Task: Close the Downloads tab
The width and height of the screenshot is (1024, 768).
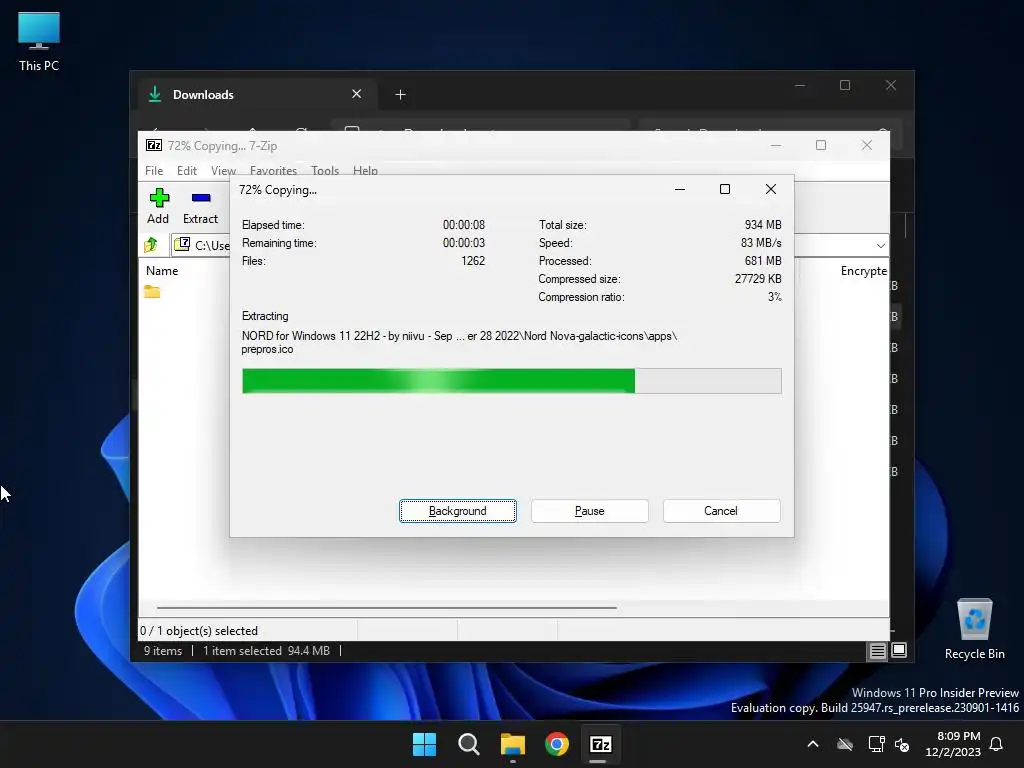Action: 357,94
